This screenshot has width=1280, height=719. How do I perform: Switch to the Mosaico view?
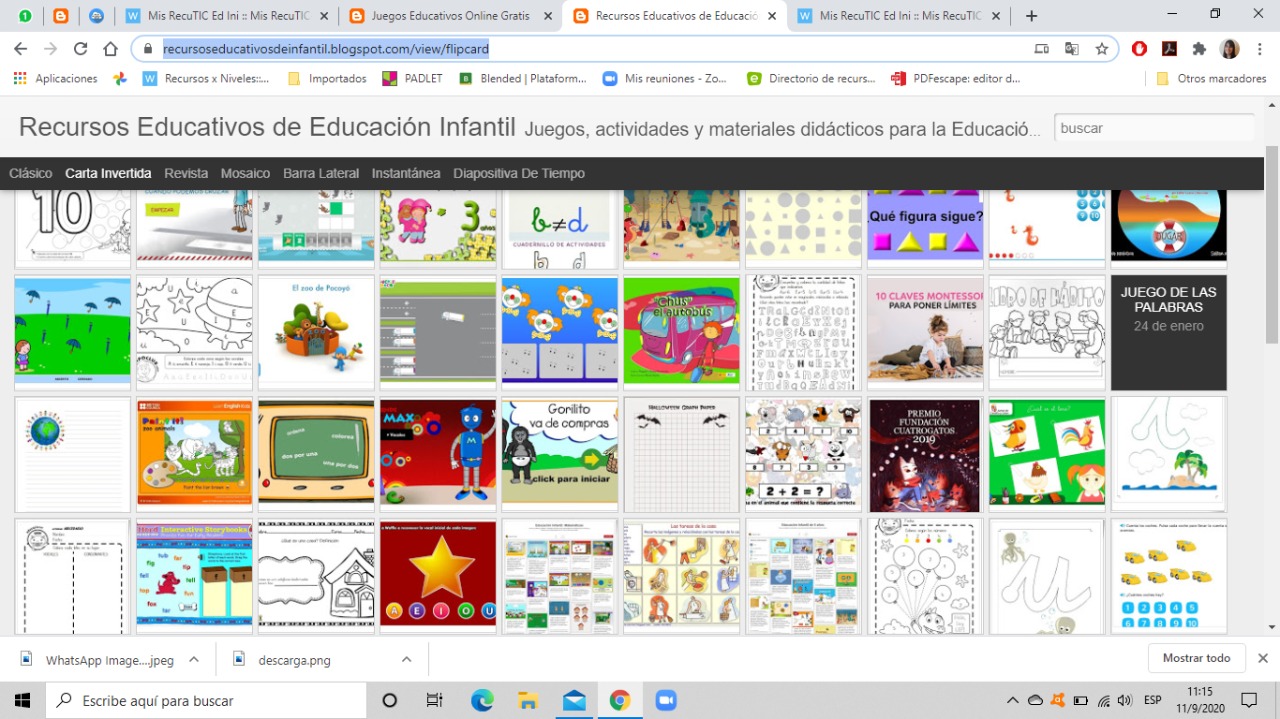click(x=245, y=173)
